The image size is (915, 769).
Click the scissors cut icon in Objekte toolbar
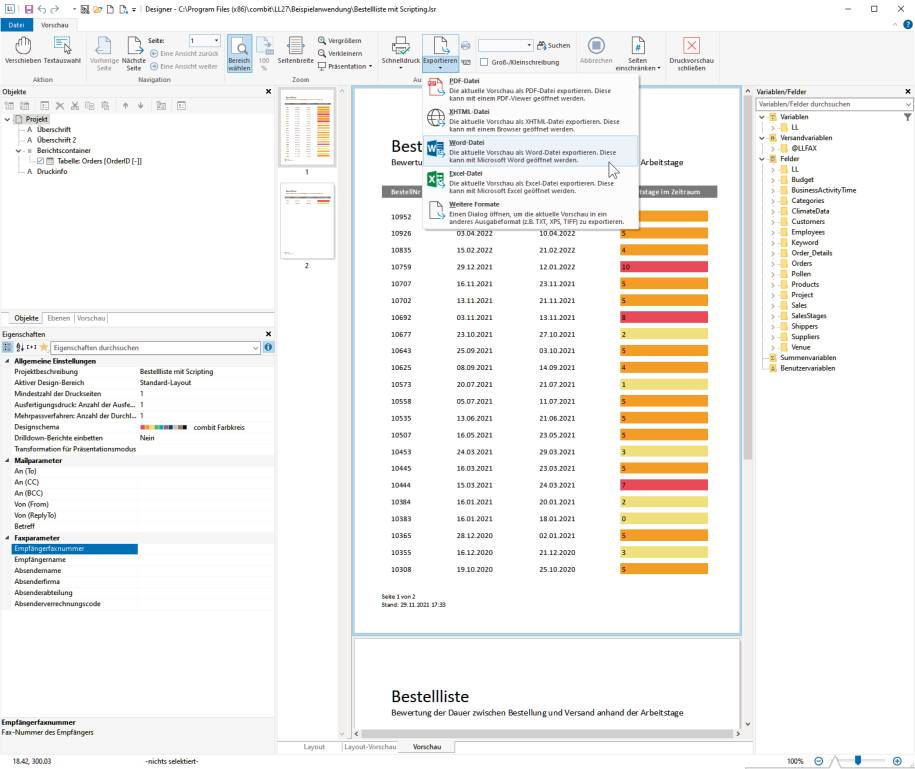click(x=75, y=106)
